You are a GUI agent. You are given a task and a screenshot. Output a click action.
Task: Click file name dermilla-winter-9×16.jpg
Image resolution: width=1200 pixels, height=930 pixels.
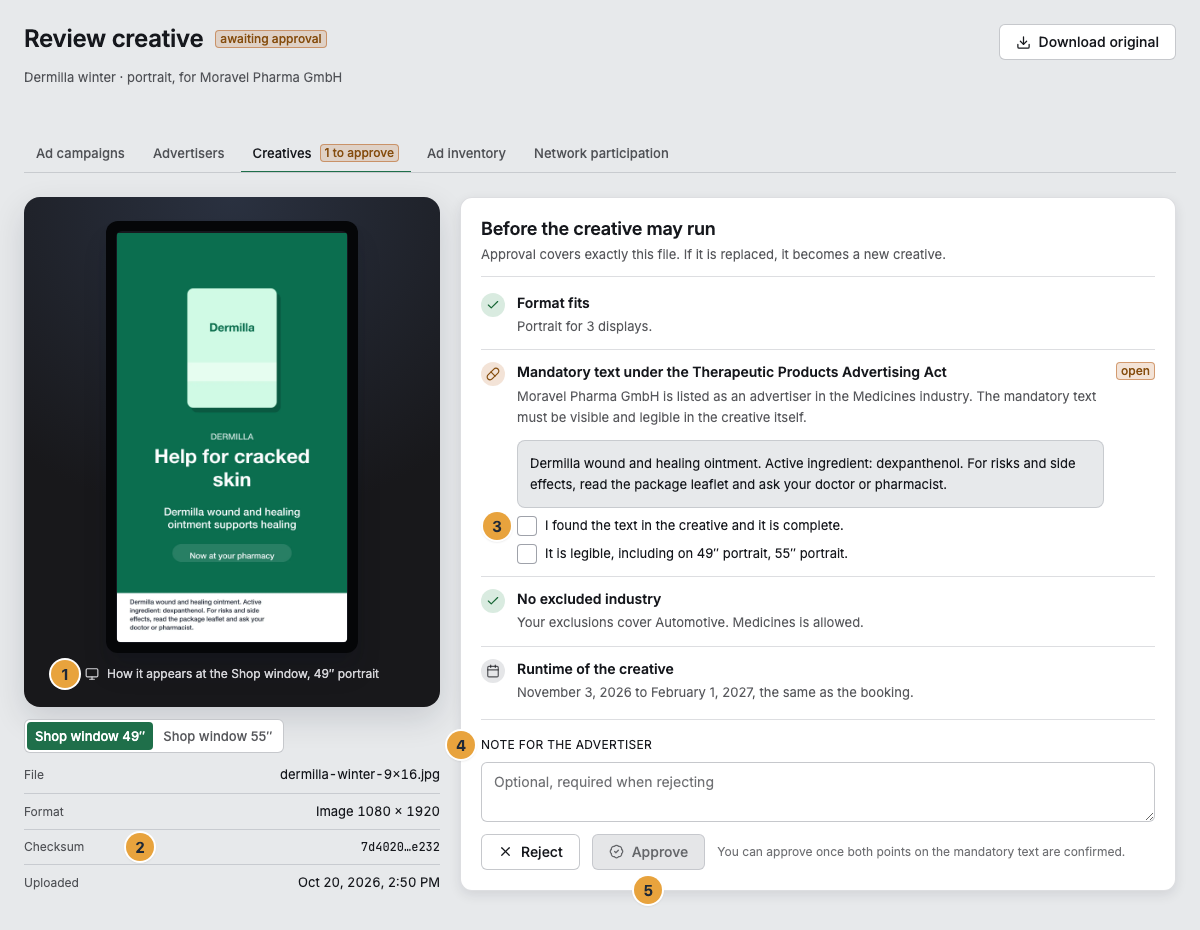tap(360, 774)
